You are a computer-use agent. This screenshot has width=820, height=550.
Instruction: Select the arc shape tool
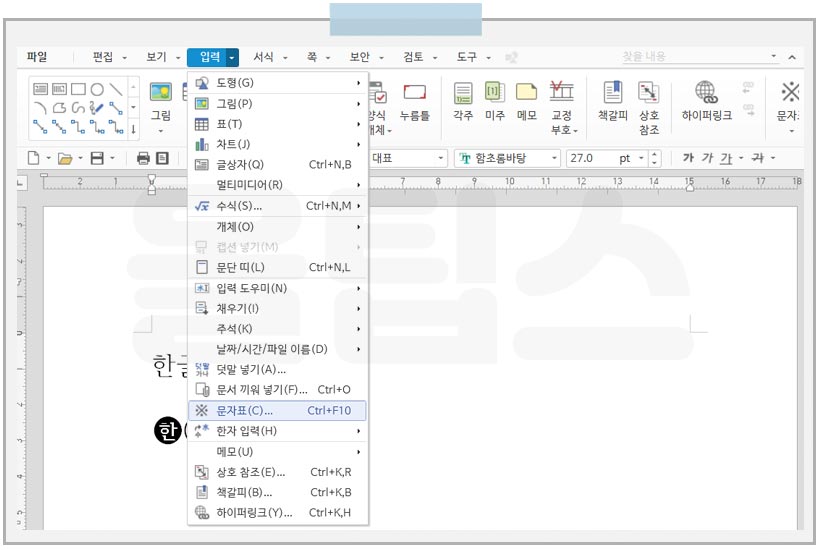pos(40,108)
